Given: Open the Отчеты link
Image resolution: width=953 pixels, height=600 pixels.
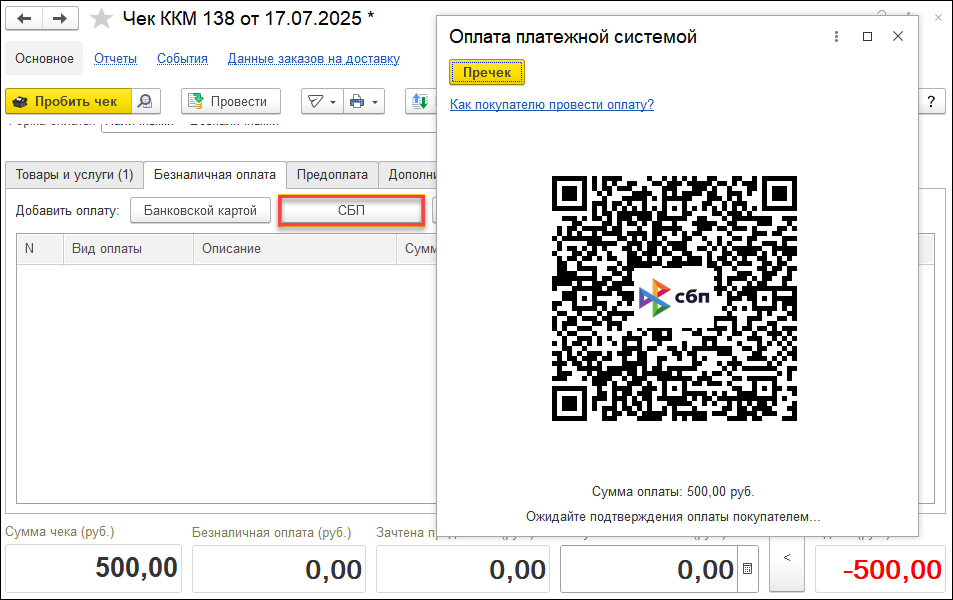Looking at the screenshot, I should (115, 59).
